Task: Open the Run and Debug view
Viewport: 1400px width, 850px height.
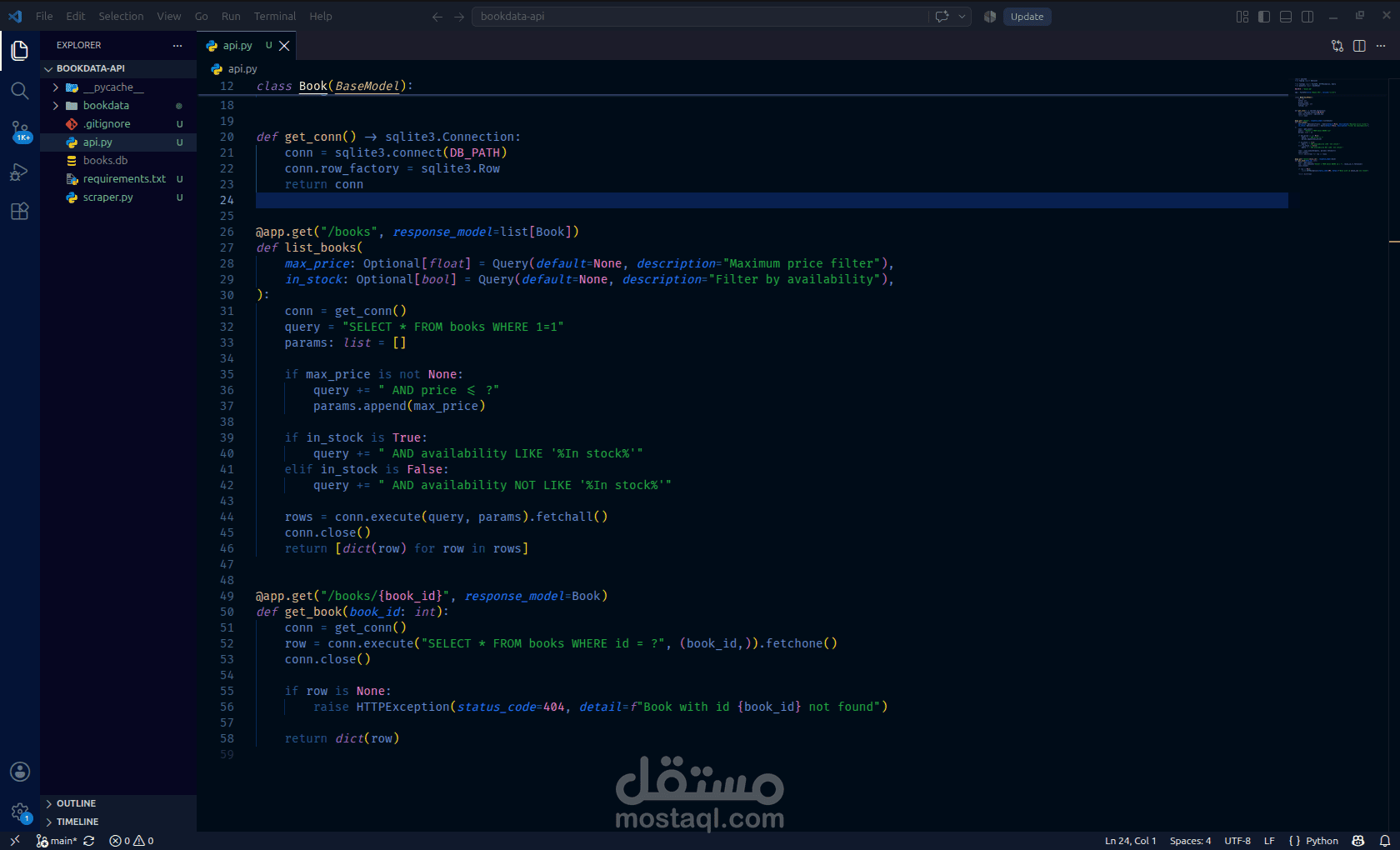Action: click(20, 172)
